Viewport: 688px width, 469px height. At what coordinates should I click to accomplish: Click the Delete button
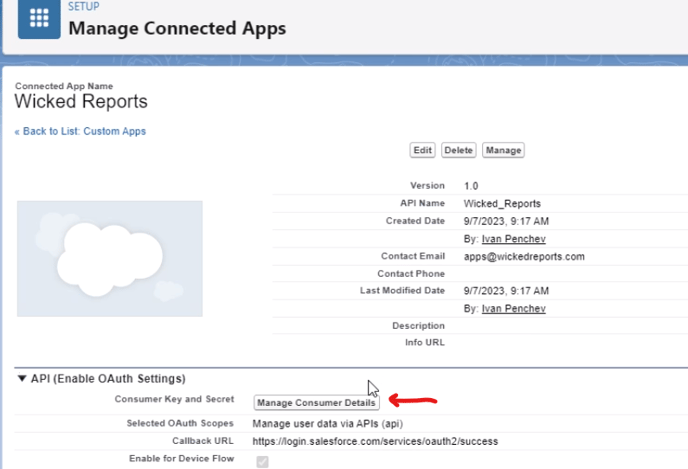pos(459,150)
